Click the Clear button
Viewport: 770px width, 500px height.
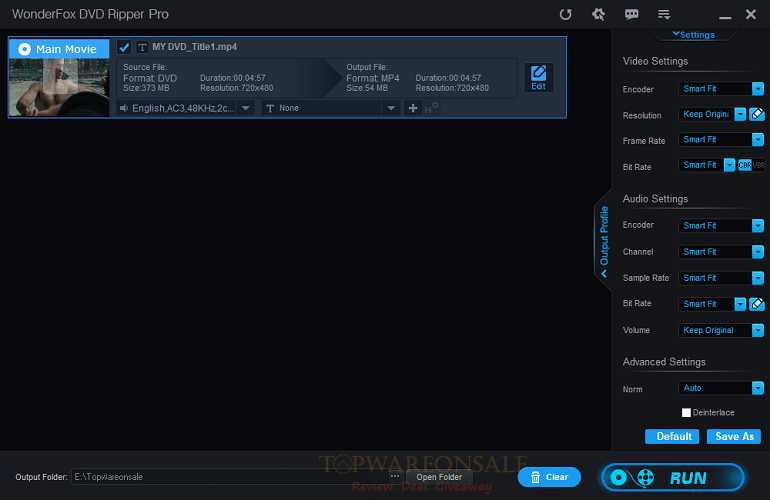tap(549, 477)
